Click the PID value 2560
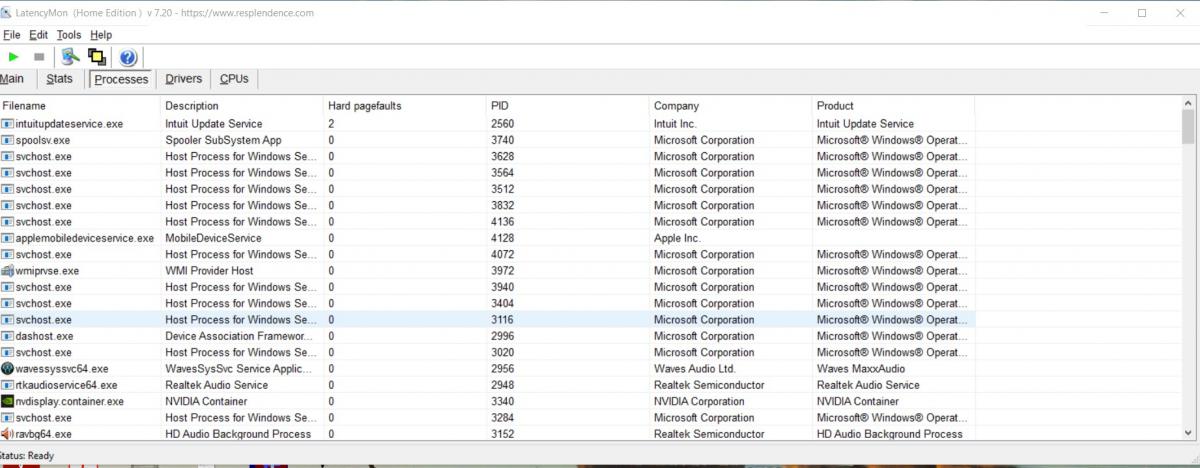 pos(503,124)
